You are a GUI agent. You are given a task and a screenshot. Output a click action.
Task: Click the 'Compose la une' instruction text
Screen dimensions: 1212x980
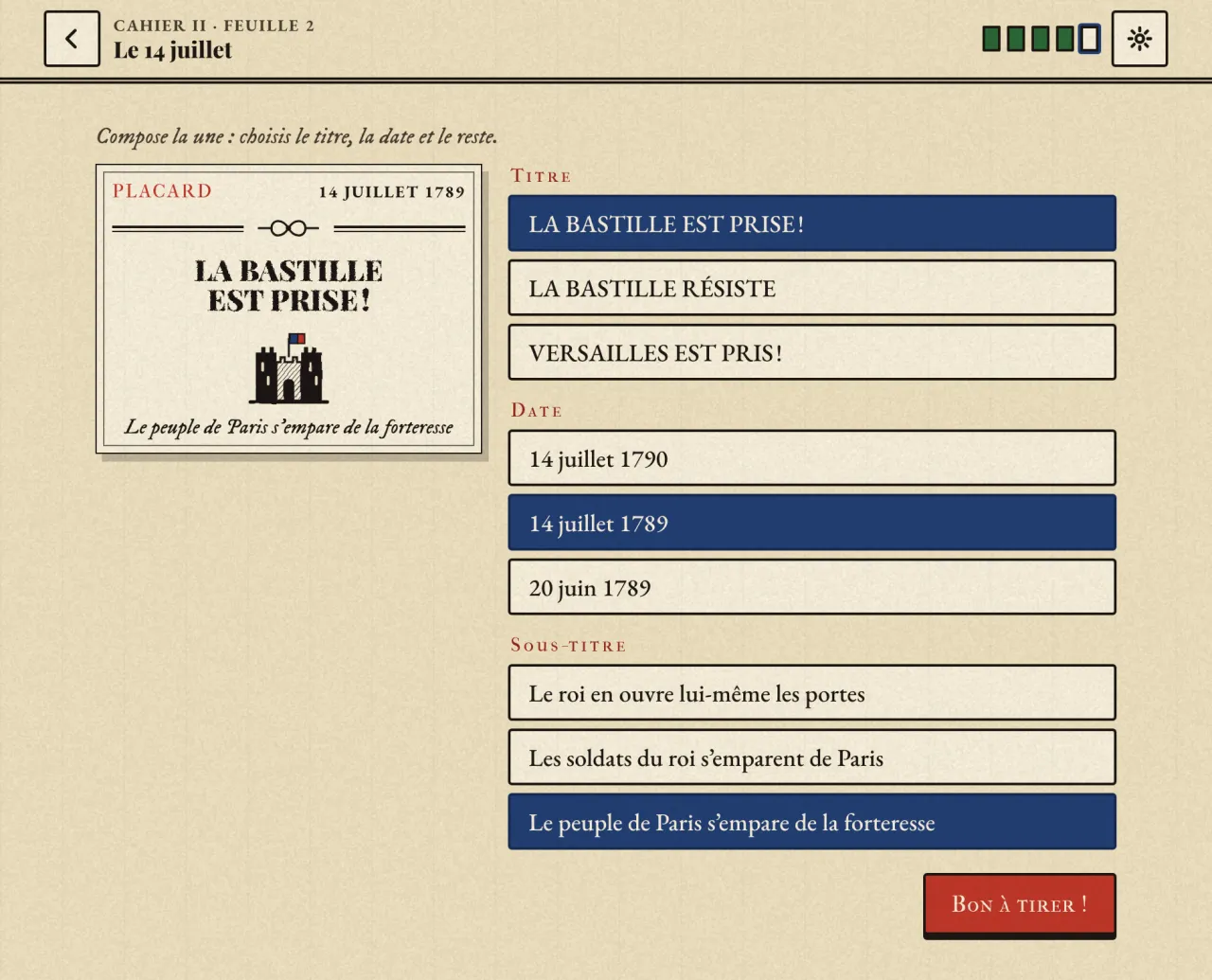point(297,137)
